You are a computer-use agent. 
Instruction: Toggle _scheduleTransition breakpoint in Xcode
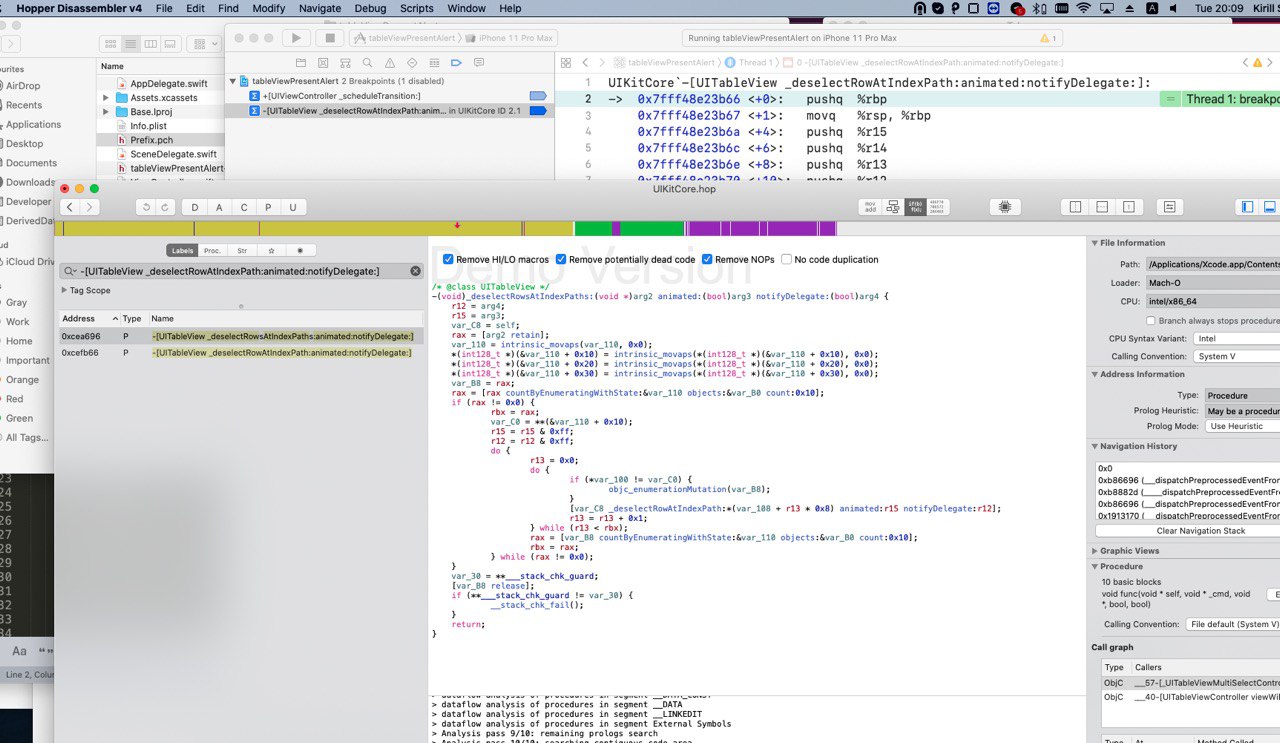click(x=538, y=96)
